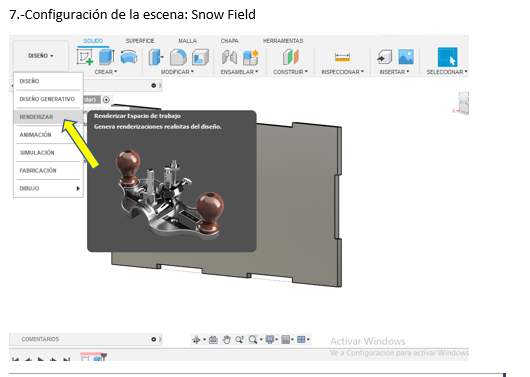Expand the SELECCIONAR dropdown
This screenshot has height=377, width=530.
447,72
